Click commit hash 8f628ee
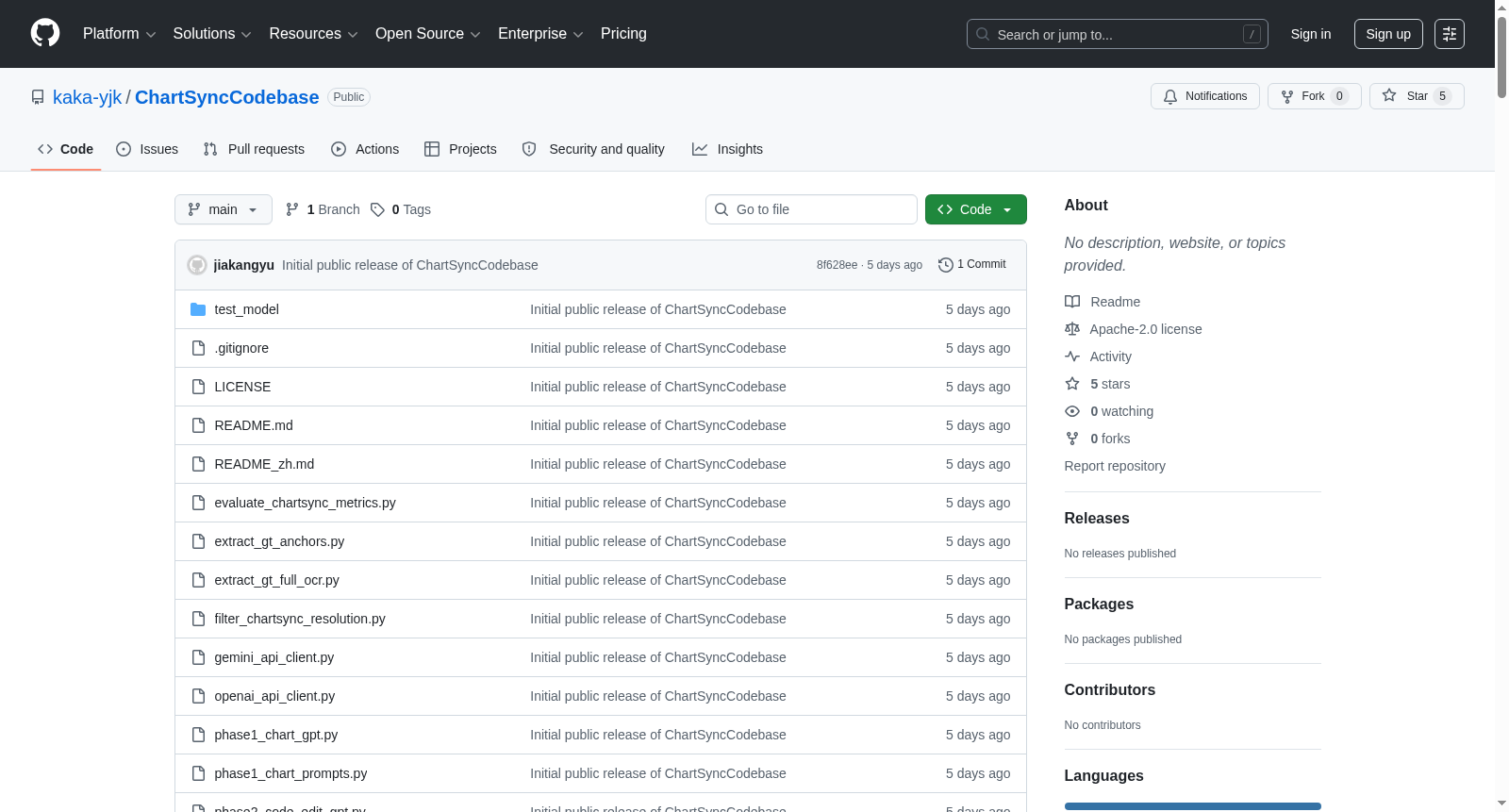 pyautogui.click(x=837, y=265)
